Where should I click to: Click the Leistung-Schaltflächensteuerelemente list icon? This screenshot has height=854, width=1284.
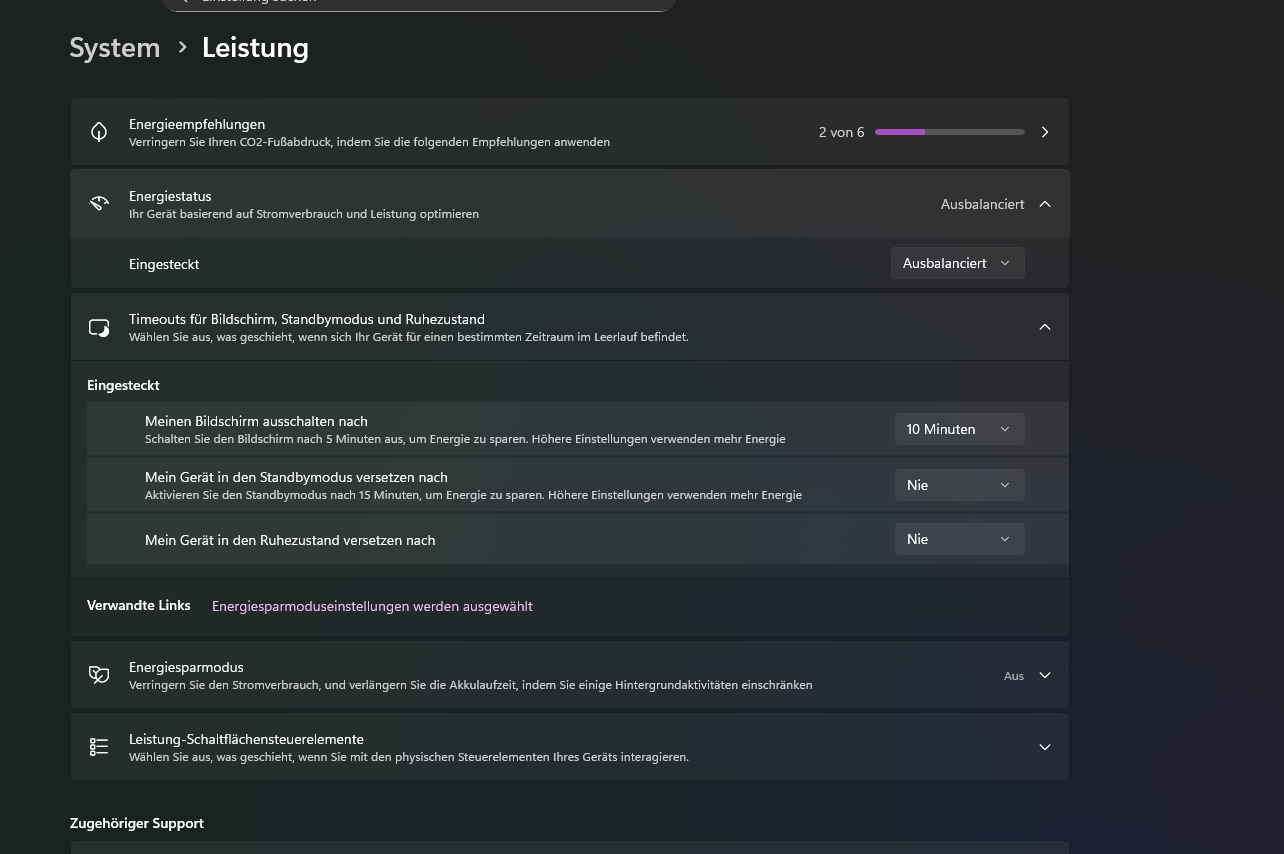point(99,747)
